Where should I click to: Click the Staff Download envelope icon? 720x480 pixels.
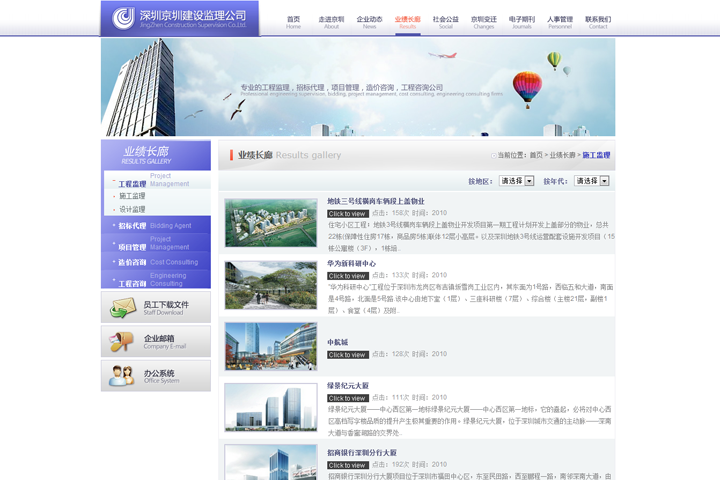click(x=122, y=309)
